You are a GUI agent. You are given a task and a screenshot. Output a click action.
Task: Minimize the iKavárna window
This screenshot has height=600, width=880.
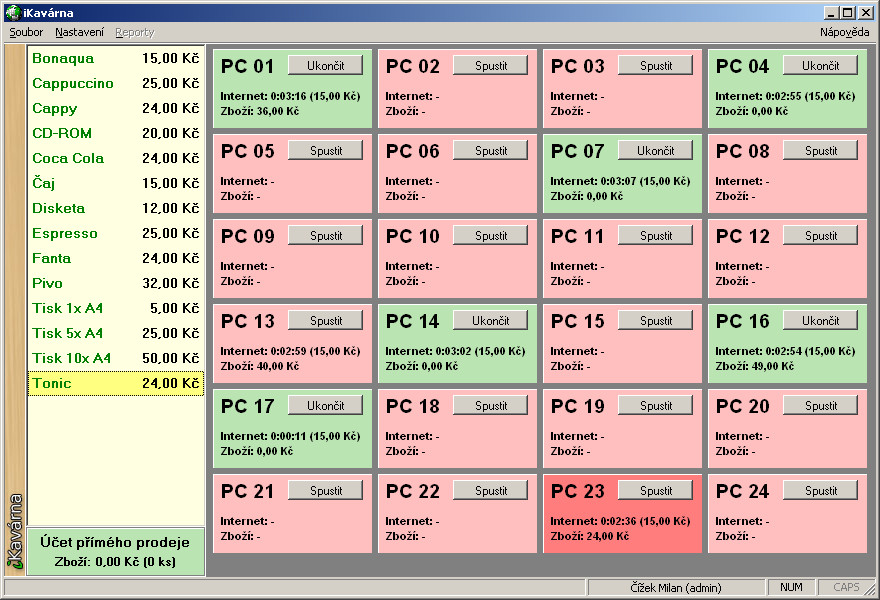pyautogui.click(x=831, y=13)
